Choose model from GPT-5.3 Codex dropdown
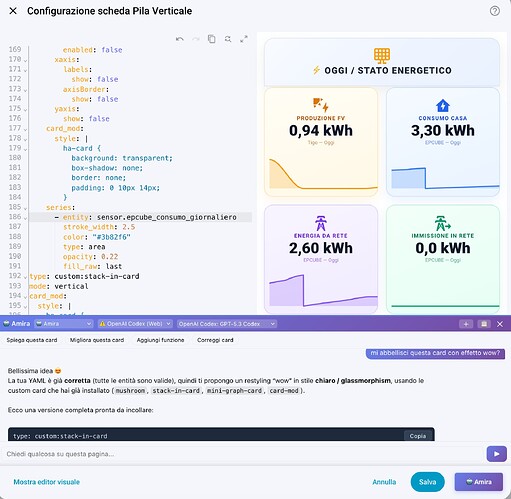 (x=227, y=324)
